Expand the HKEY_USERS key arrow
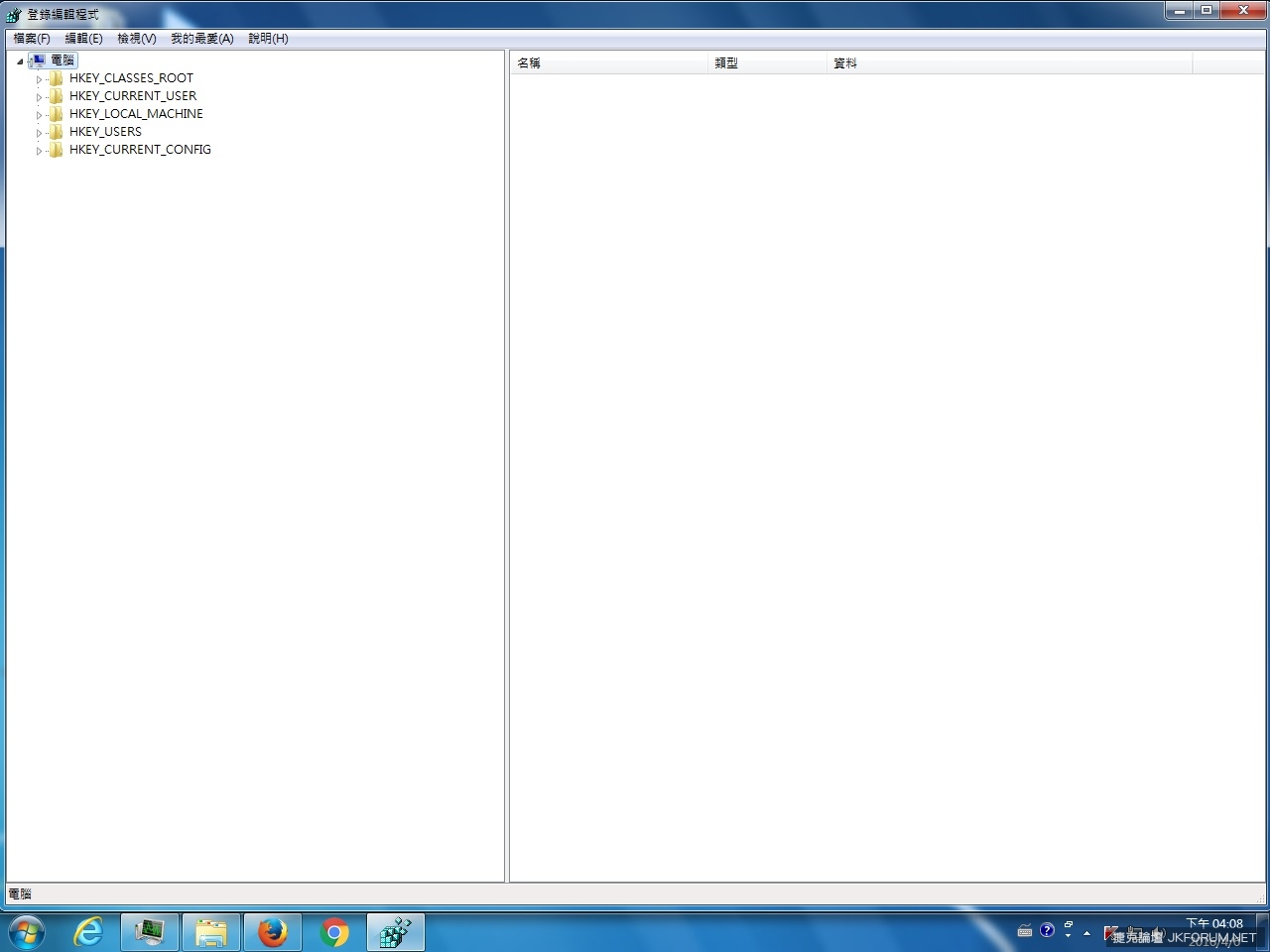This screenshot has width=1270, height=952. tap(39, 133)
